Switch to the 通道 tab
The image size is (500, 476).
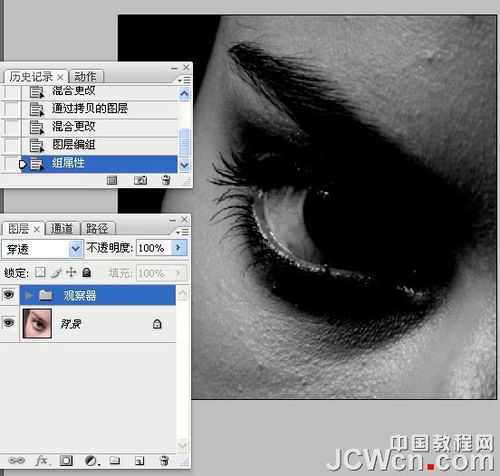tap(62, 228)
